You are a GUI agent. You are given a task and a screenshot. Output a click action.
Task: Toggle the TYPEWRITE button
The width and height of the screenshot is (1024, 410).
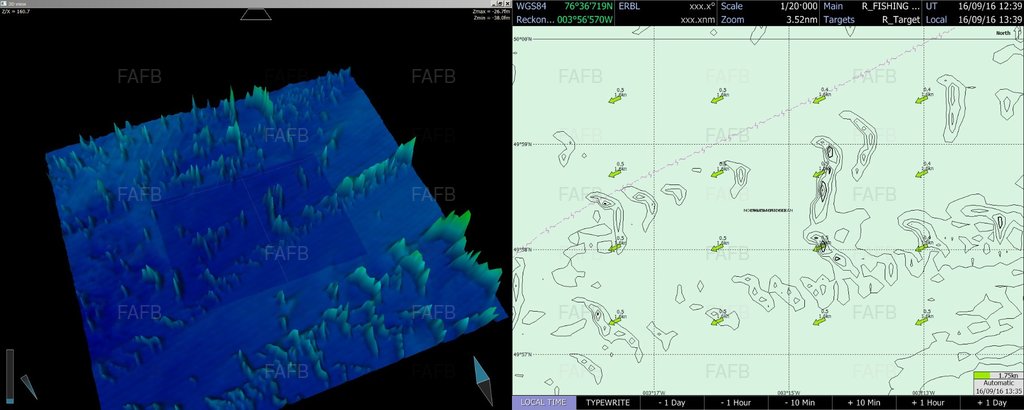click(x=608, y=402)
